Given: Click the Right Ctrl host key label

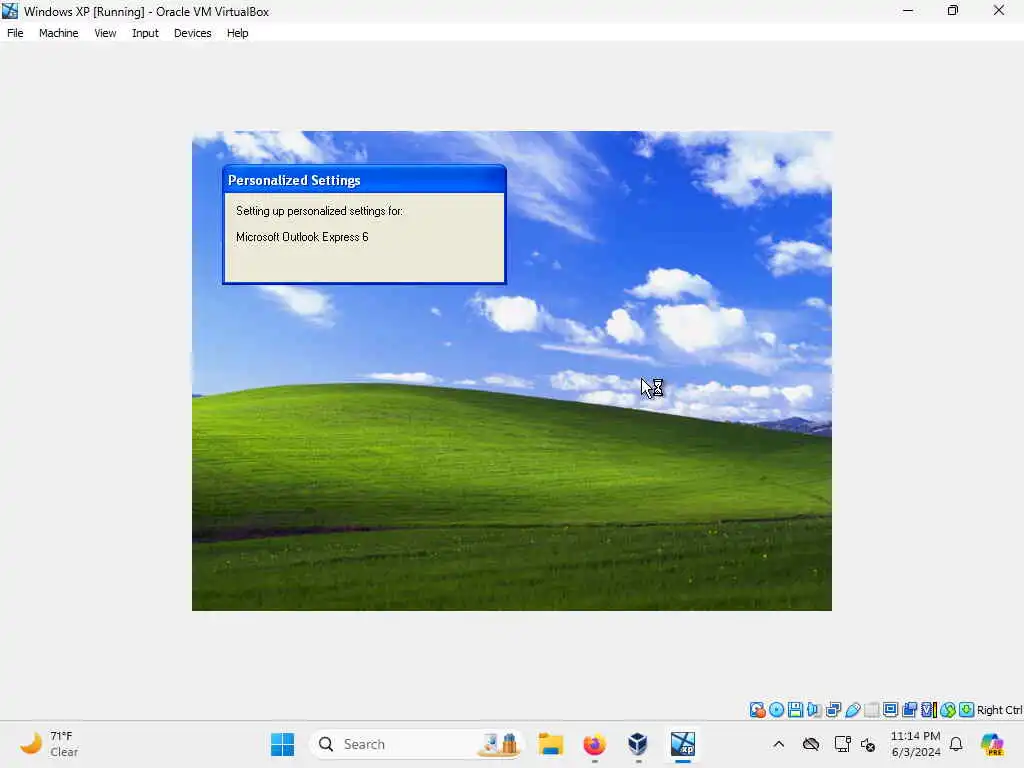Looking at the screenshot, I should tap(1000, 710).
